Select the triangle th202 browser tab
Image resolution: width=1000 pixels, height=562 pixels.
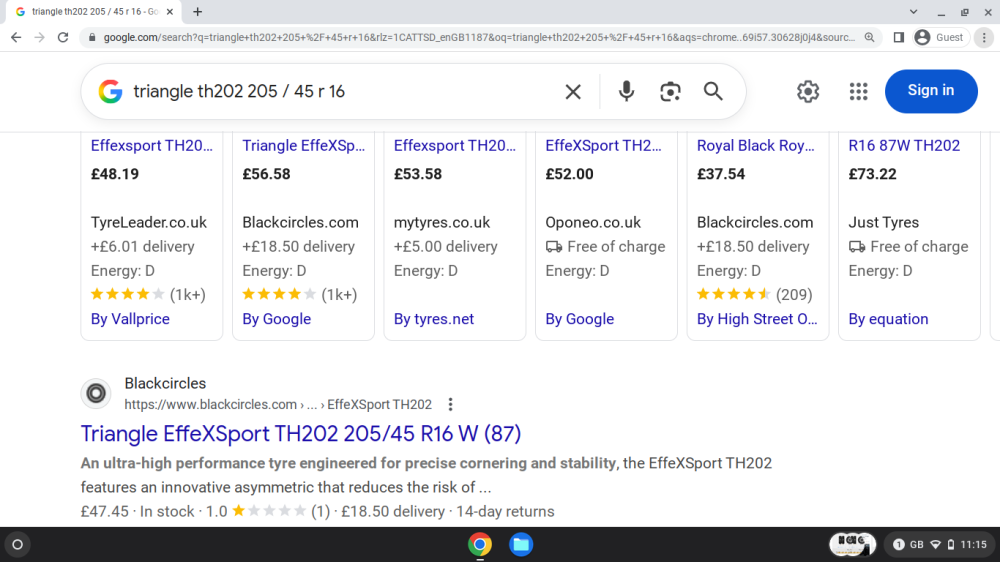(x=94, y=11)
